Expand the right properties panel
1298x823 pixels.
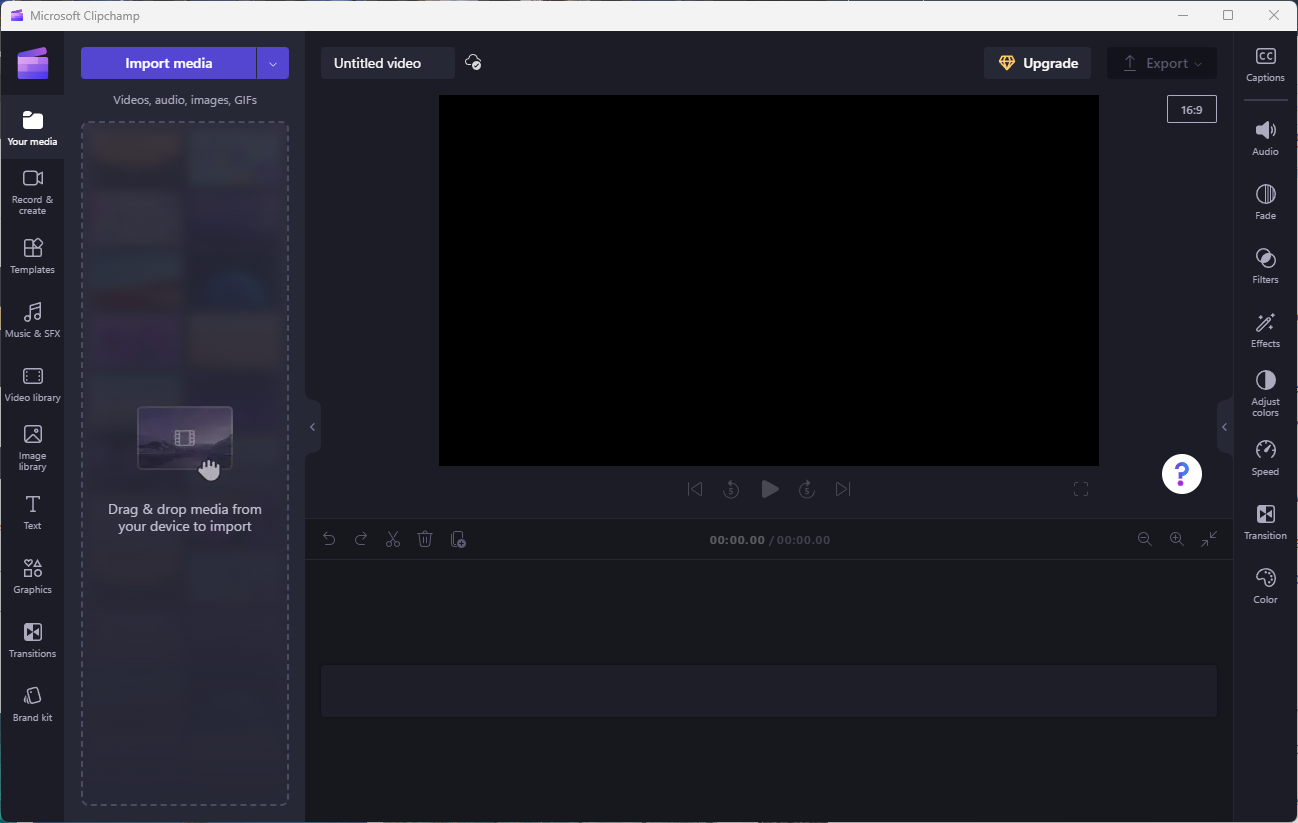pyautogui.click(x=1224, y=427)
